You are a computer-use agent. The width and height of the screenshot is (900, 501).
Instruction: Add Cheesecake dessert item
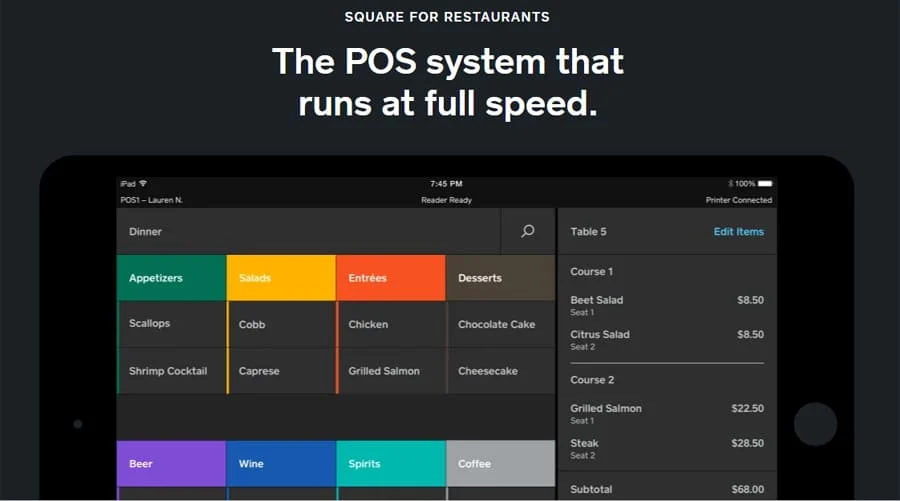point(501,371)
